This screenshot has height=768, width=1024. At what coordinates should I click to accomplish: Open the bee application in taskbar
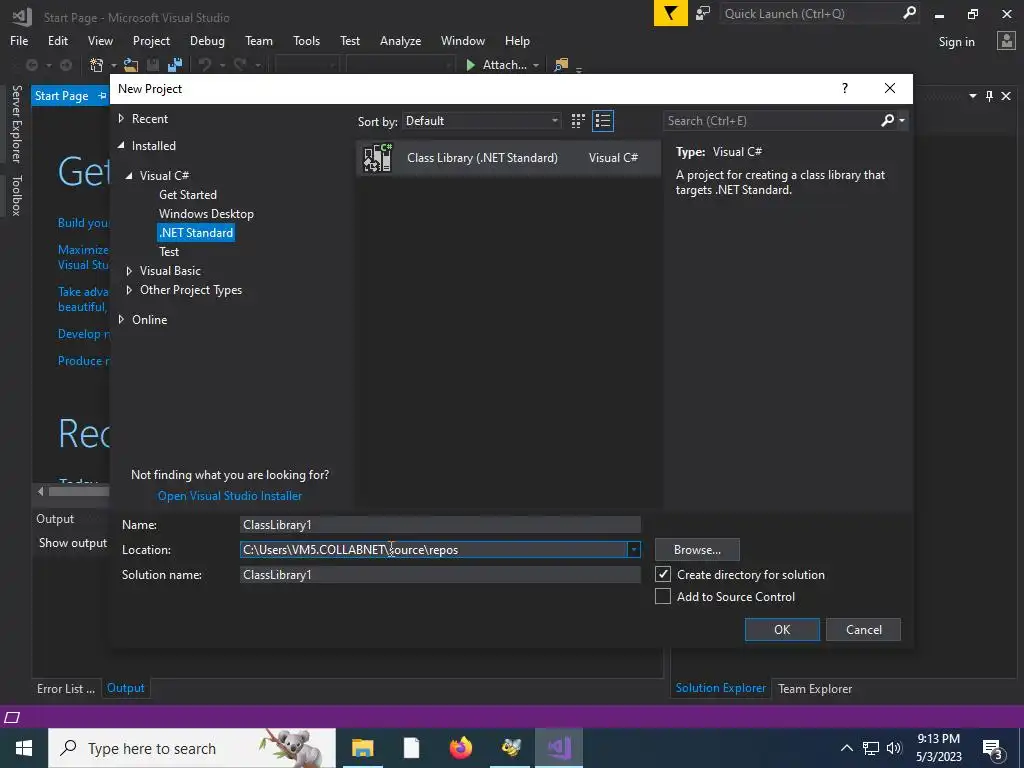point(511,748)
